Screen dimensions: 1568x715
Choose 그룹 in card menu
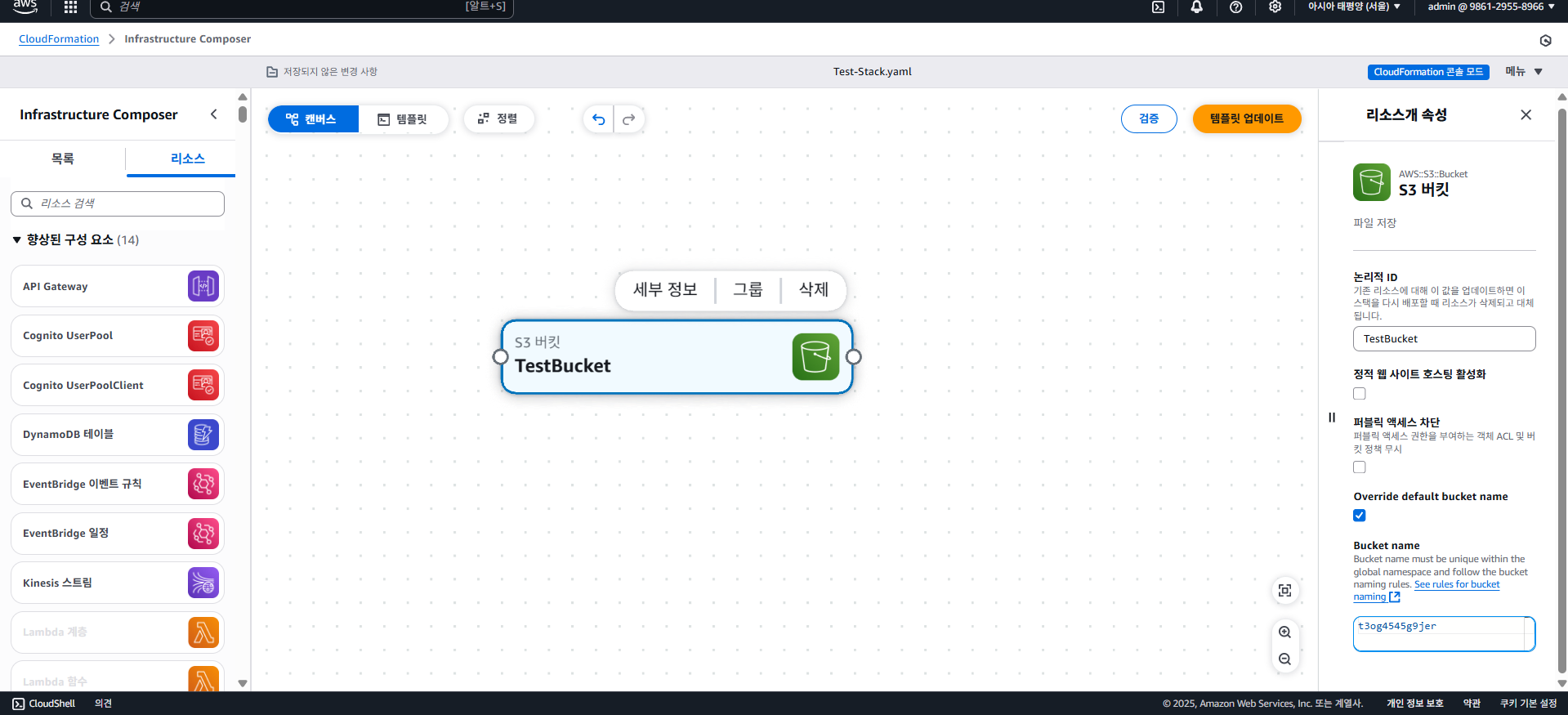tap(748, 290)
